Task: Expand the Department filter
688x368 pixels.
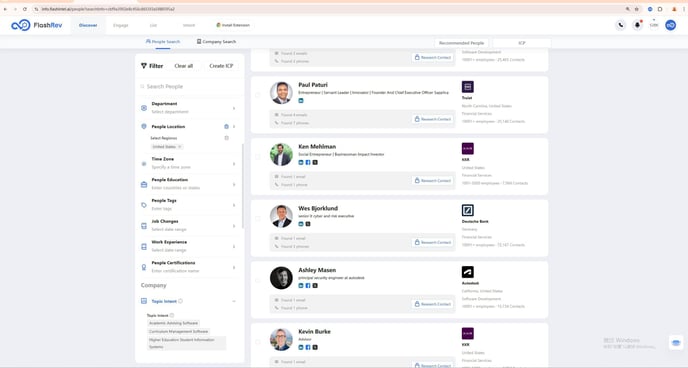Action: tap(190, 108)
